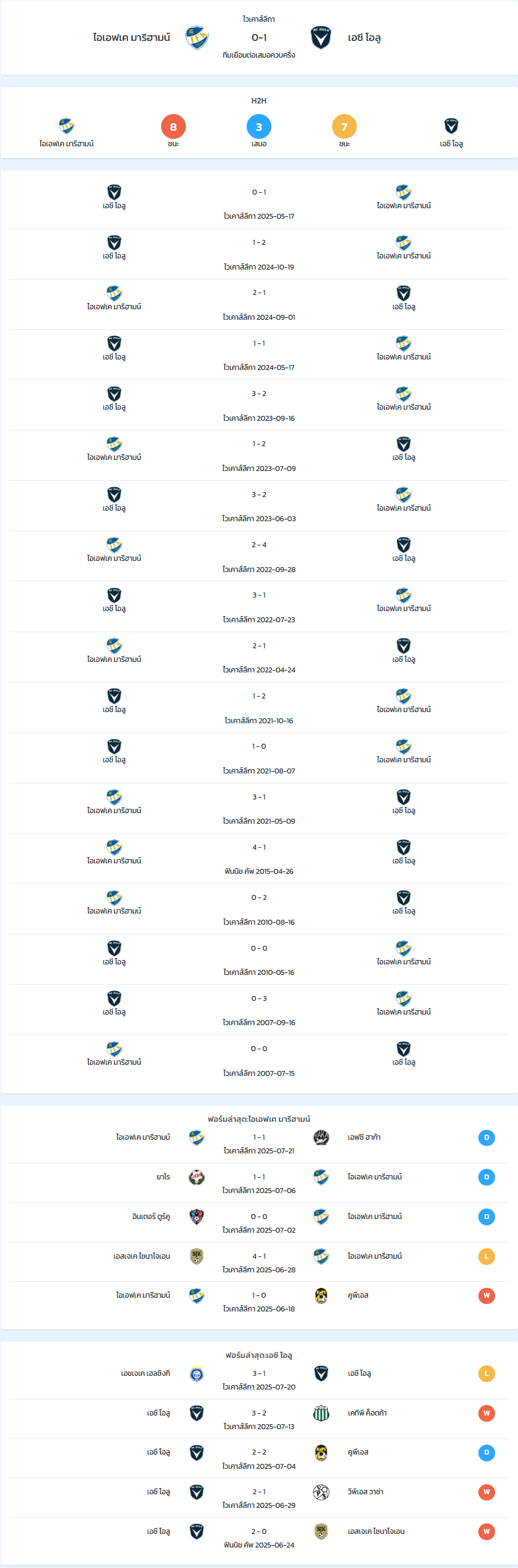
Task: Open the 2007-07-15 match 0 - 0
Action: click(x=259, y=1049)
